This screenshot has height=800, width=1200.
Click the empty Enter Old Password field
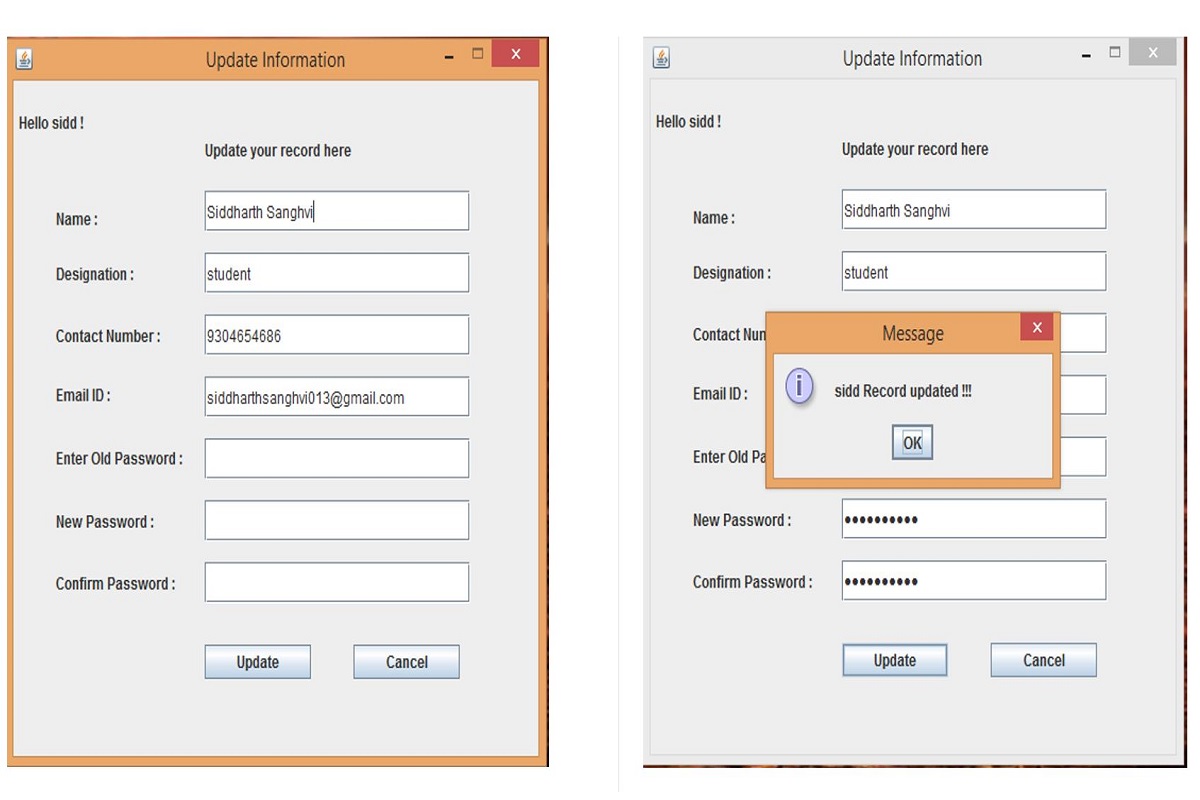click(336, 459)
